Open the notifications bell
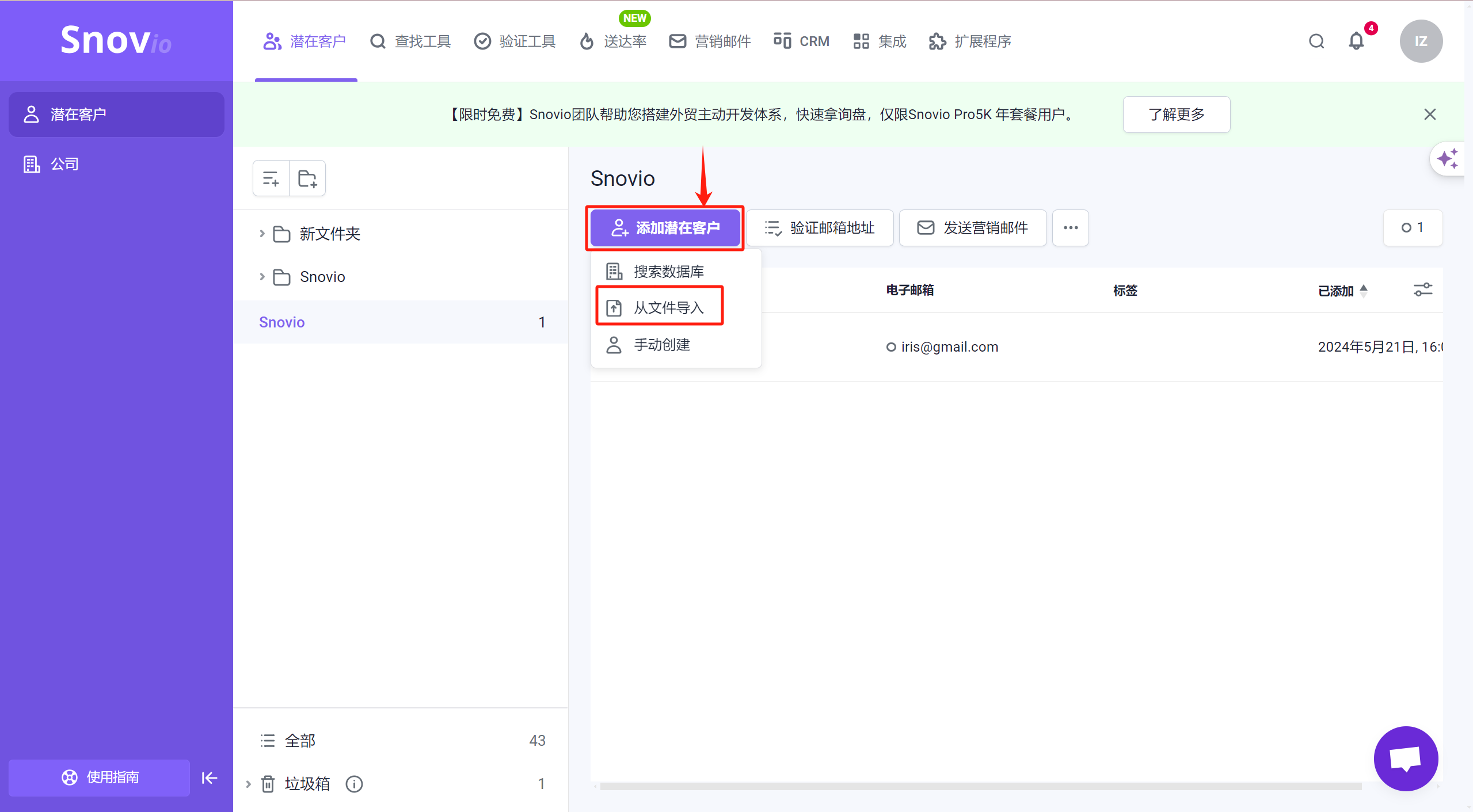This screenshot has width=1473, height=812. pyautogui.click(x=1357, y=41)
